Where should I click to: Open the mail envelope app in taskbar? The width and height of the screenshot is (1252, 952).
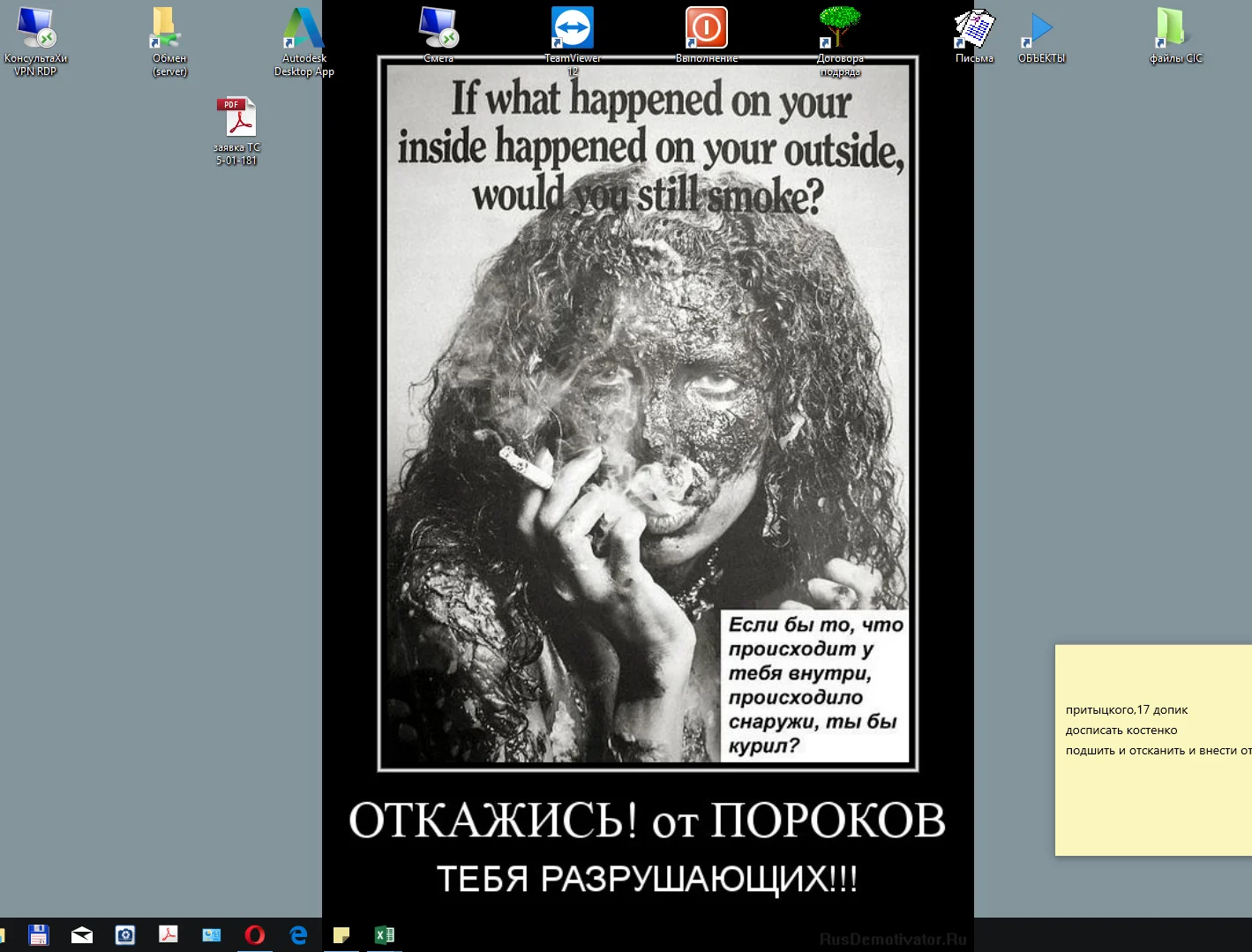point(82,934)
